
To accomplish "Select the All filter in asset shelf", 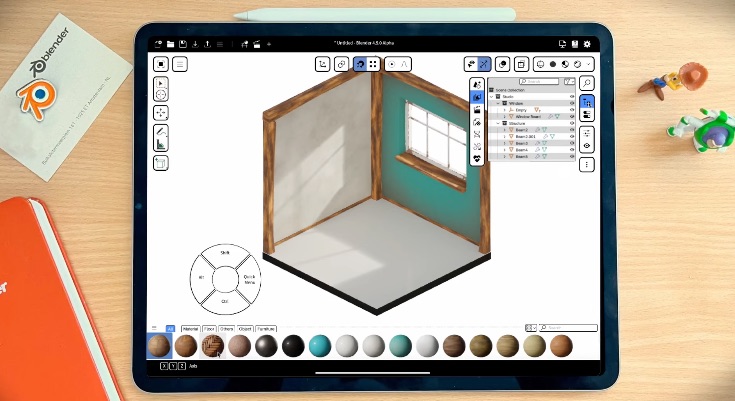I will click(171, 329).
